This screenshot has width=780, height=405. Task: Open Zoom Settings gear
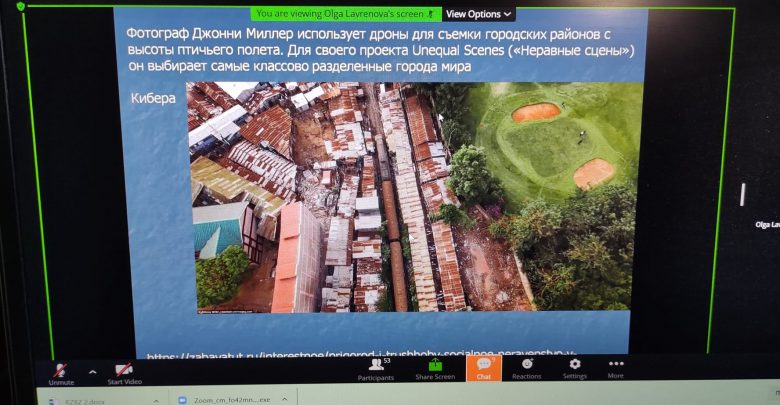point(575,369)
